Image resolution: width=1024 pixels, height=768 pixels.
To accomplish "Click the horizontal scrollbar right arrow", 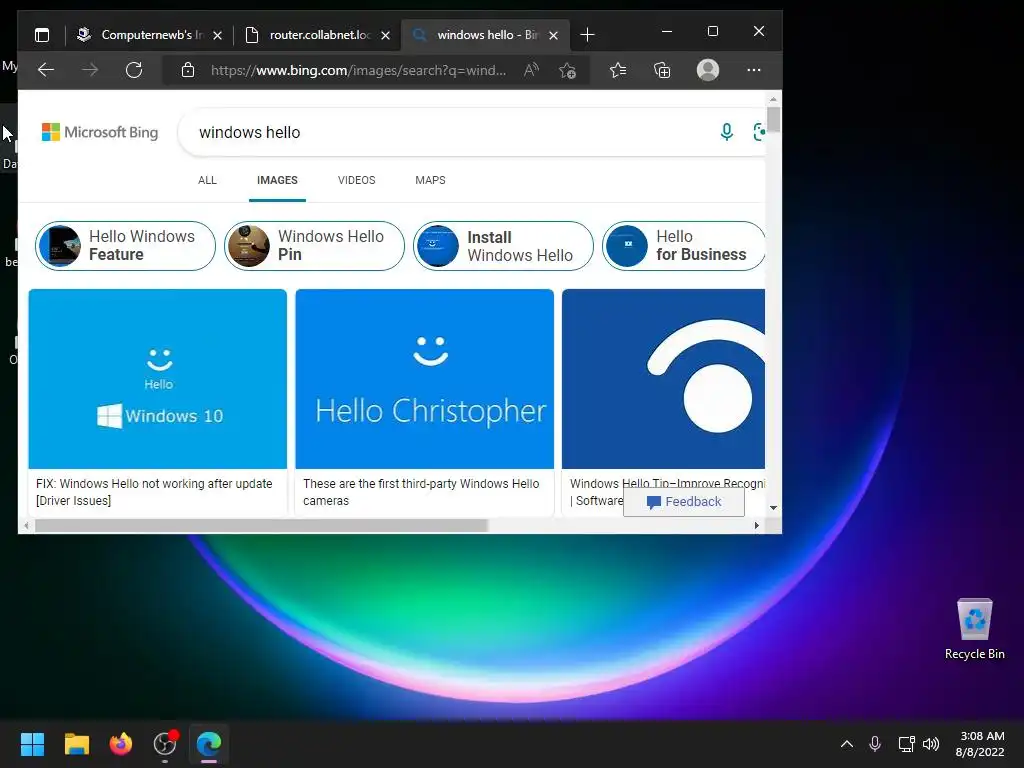I will (x=757, y=525).
